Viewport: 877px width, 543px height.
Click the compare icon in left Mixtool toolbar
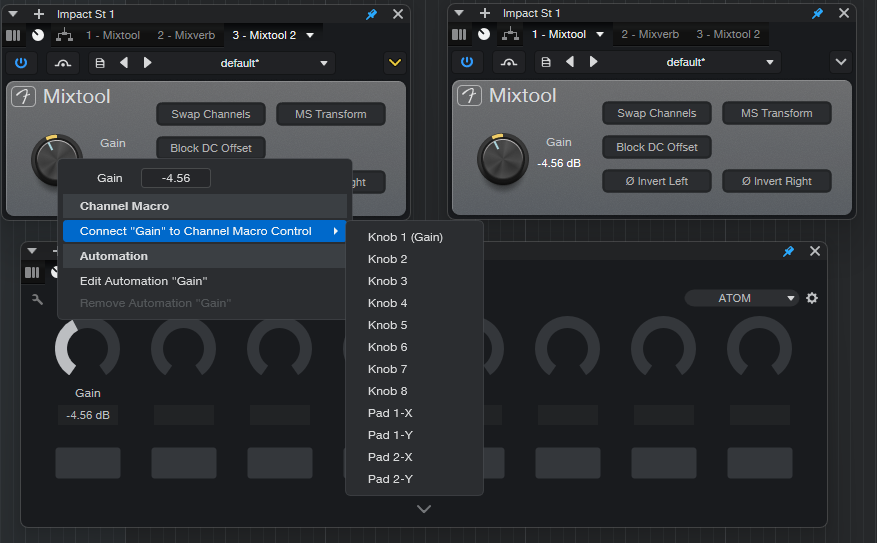click(63, 63)
